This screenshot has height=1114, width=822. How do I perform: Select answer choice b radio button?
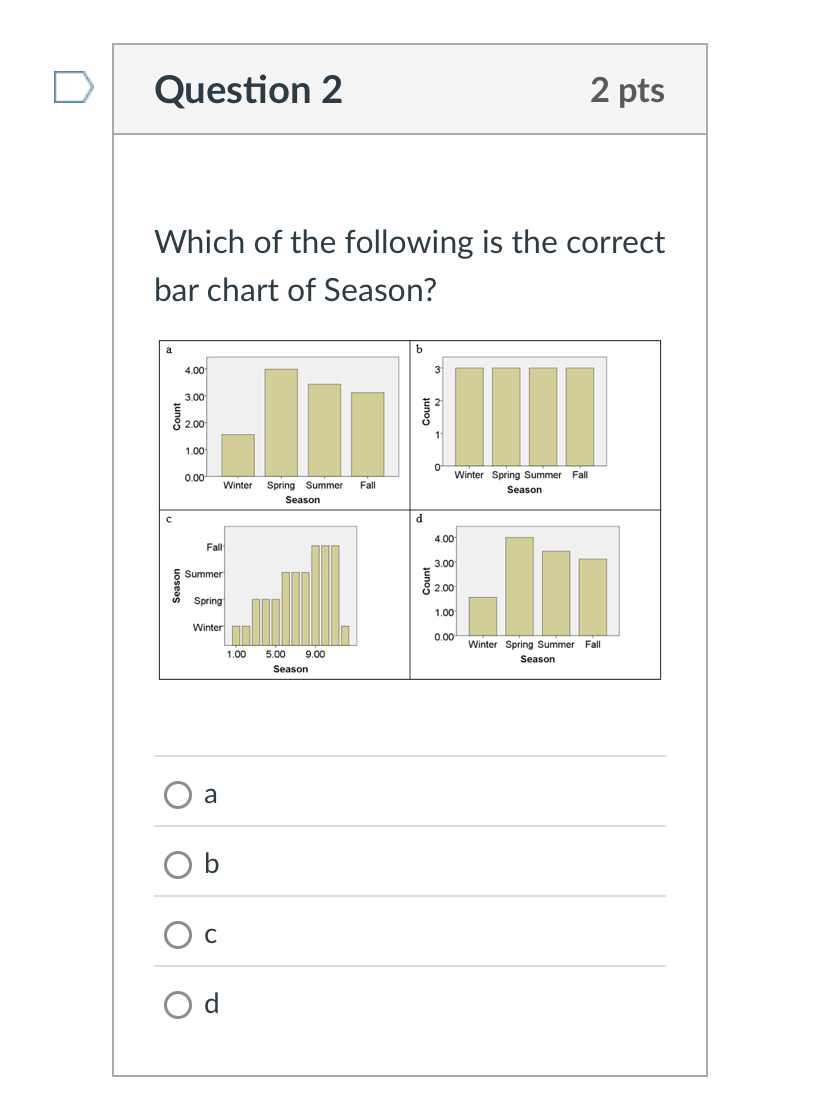[x=178, y=864]
